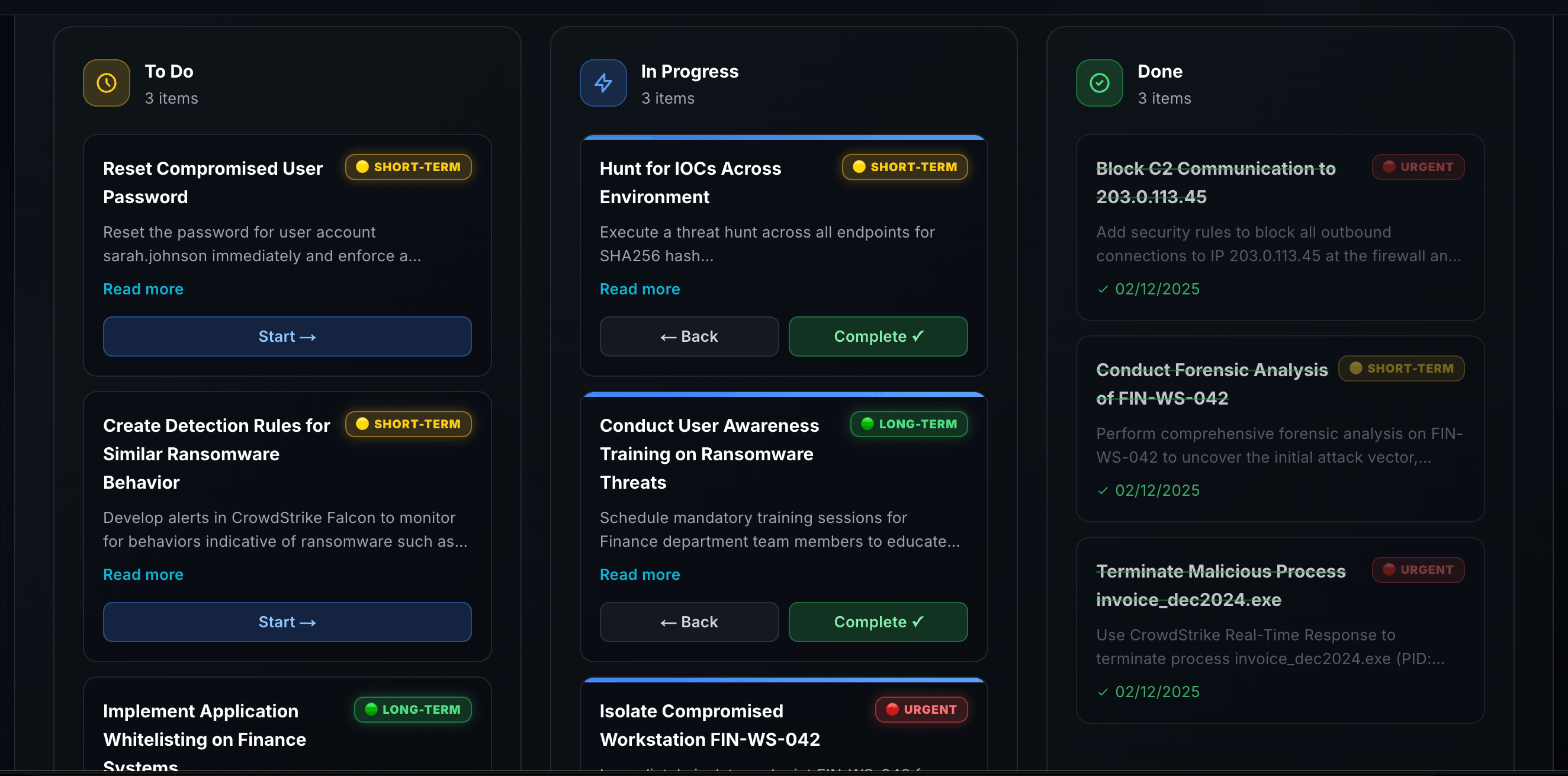This screenshot has height=776, width=1568.
Task: Click the lightning bolt icon beside In Progress
Action: point(603,83)
